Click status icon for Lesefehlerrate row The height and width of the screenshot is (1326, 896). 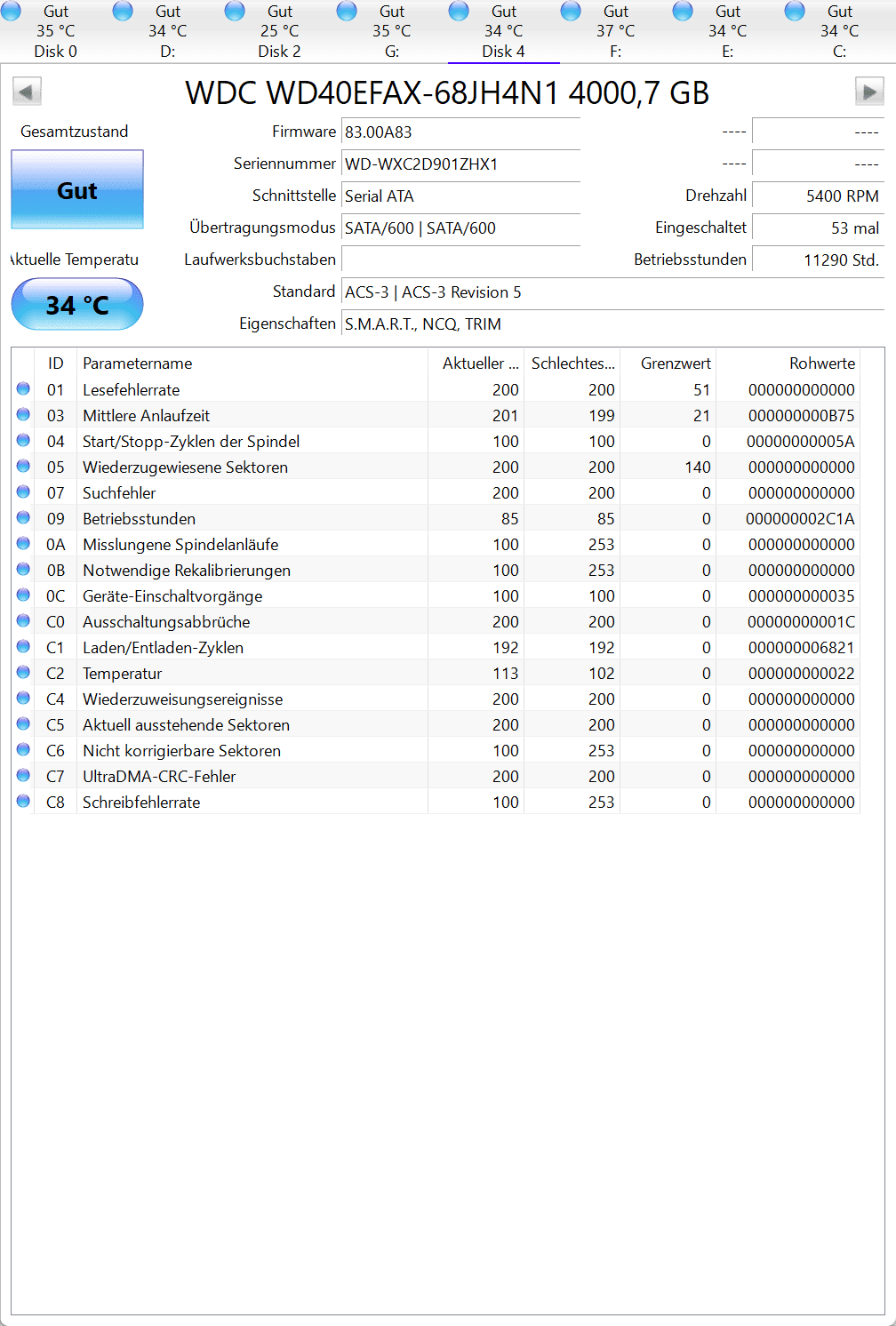[x=23, y=388]
